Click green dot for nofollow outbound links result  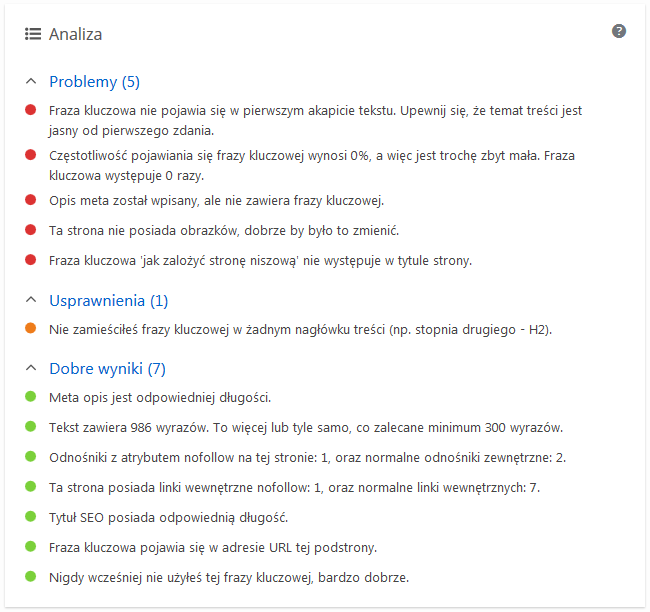click(31, 458)
